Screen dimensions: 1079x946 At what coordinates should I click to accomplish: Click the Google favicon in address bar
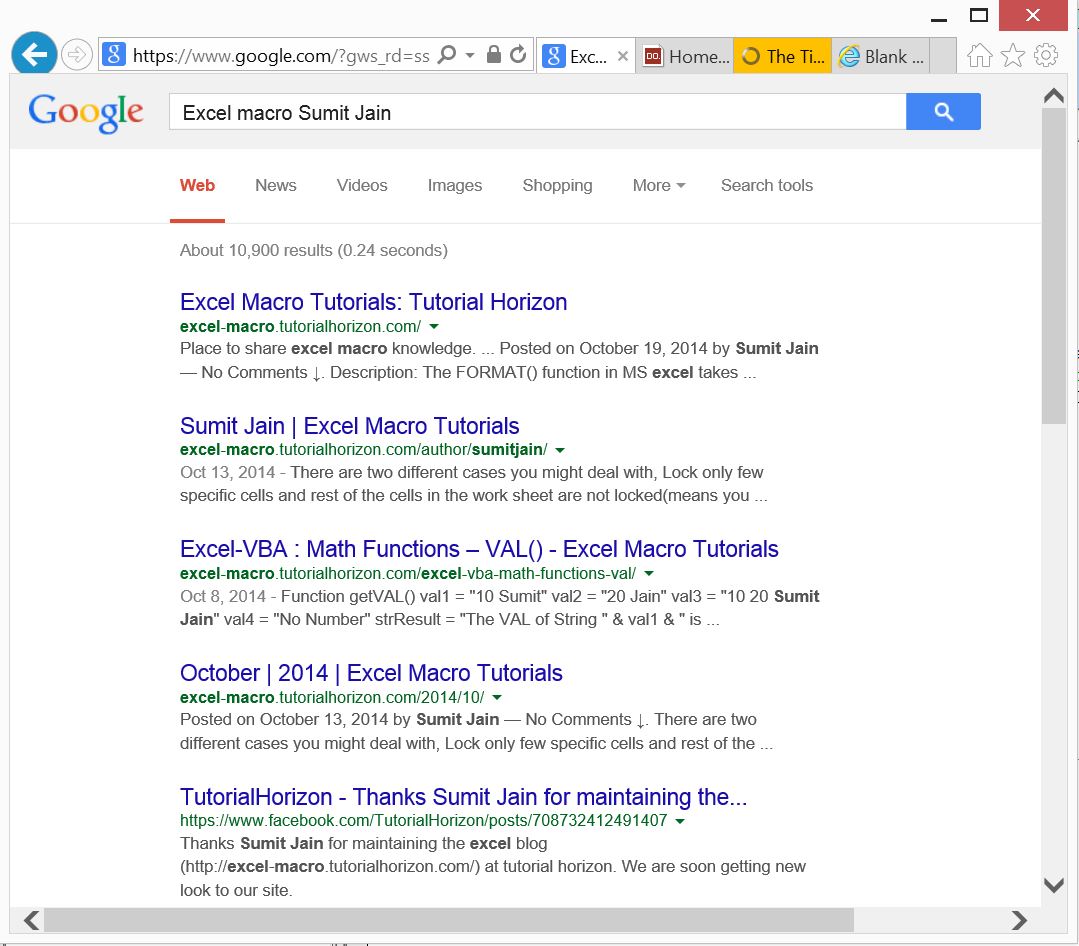(114, 54)
